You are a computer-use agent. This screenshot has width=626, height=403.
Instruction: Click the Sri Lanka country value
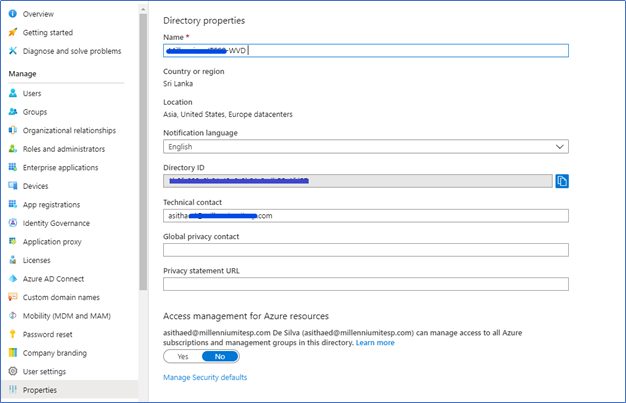tap(178, 83)
